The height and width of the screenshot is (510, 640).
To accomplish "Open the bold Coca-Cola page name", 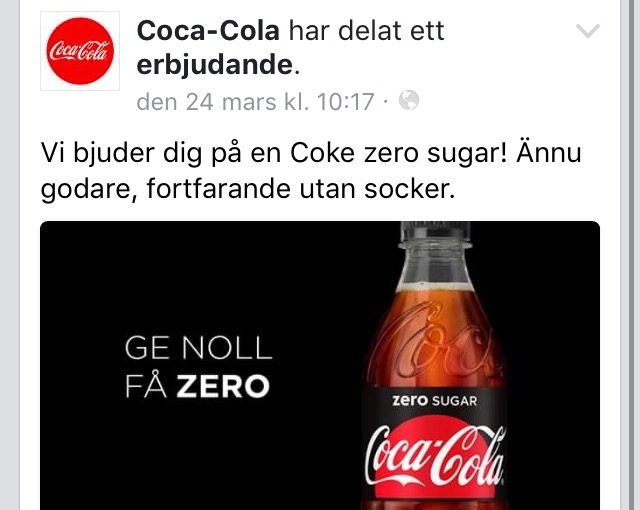I will coord(208,31).
